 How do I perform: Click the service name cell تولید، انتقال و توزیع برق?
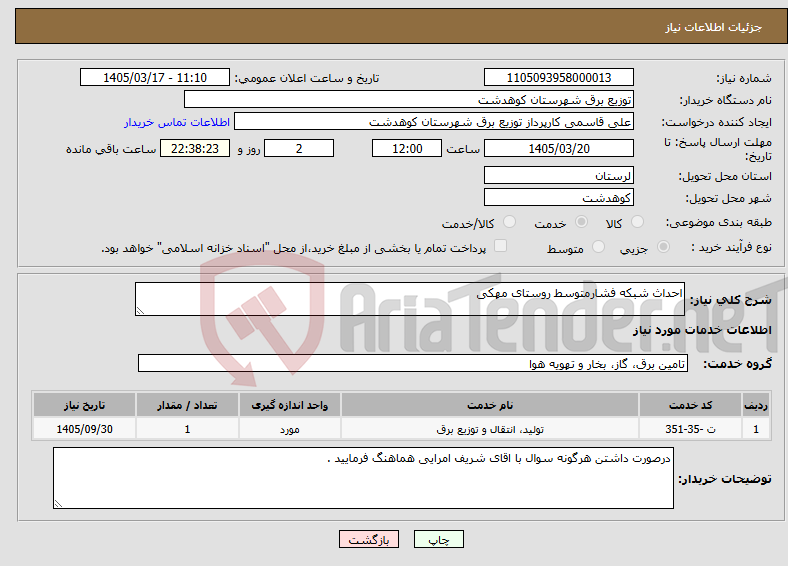point(490,429)
